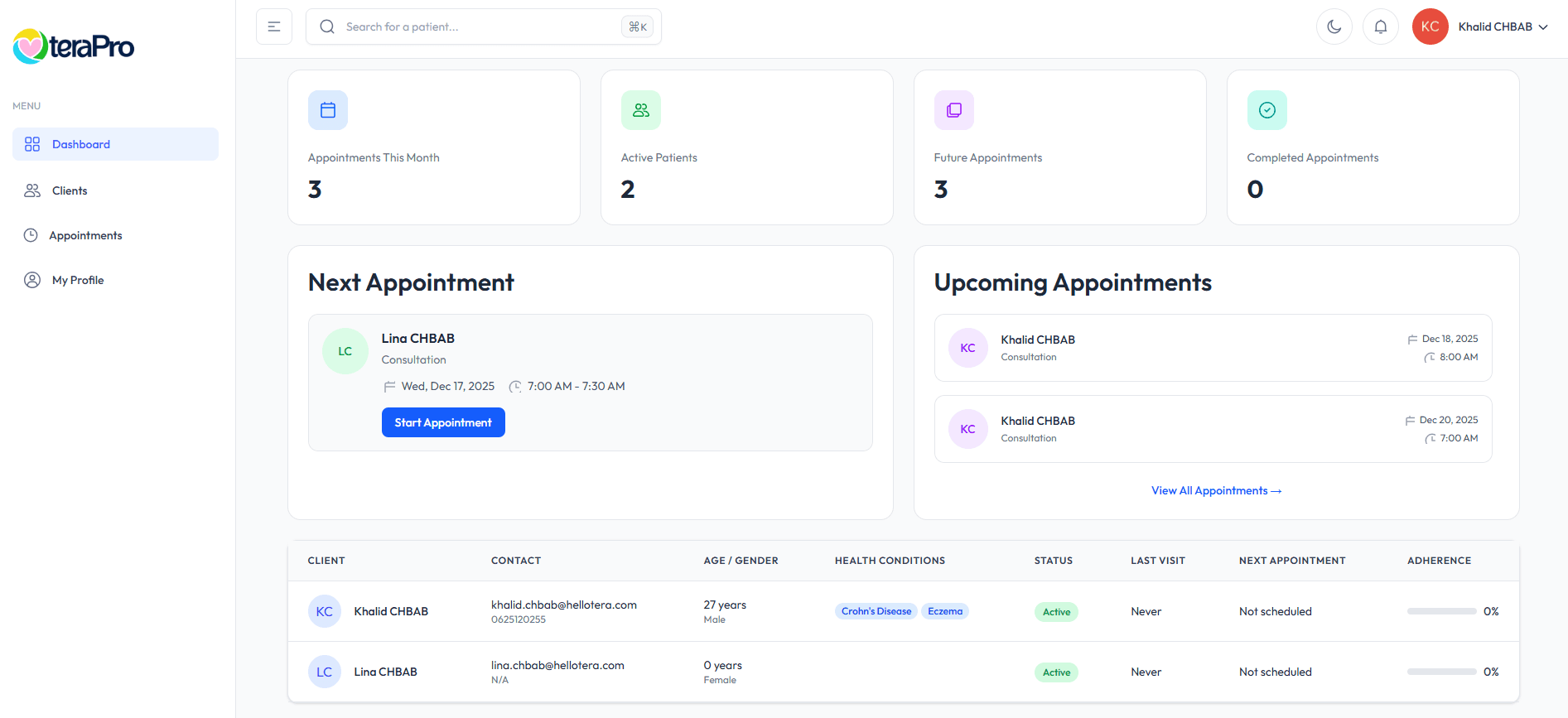
Task: Click the flag icon next to Dec 18, 2025
Action: coord(1412,340)
